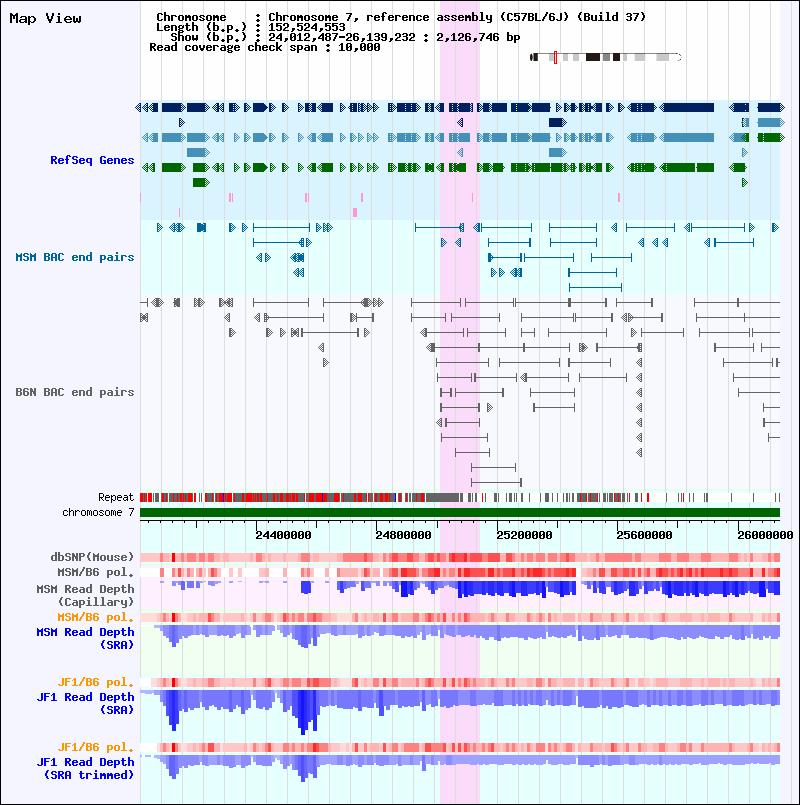Click the Repeat track's red and gray bar
The height and width of the screenshot is (805, 800).
(460, 497)
